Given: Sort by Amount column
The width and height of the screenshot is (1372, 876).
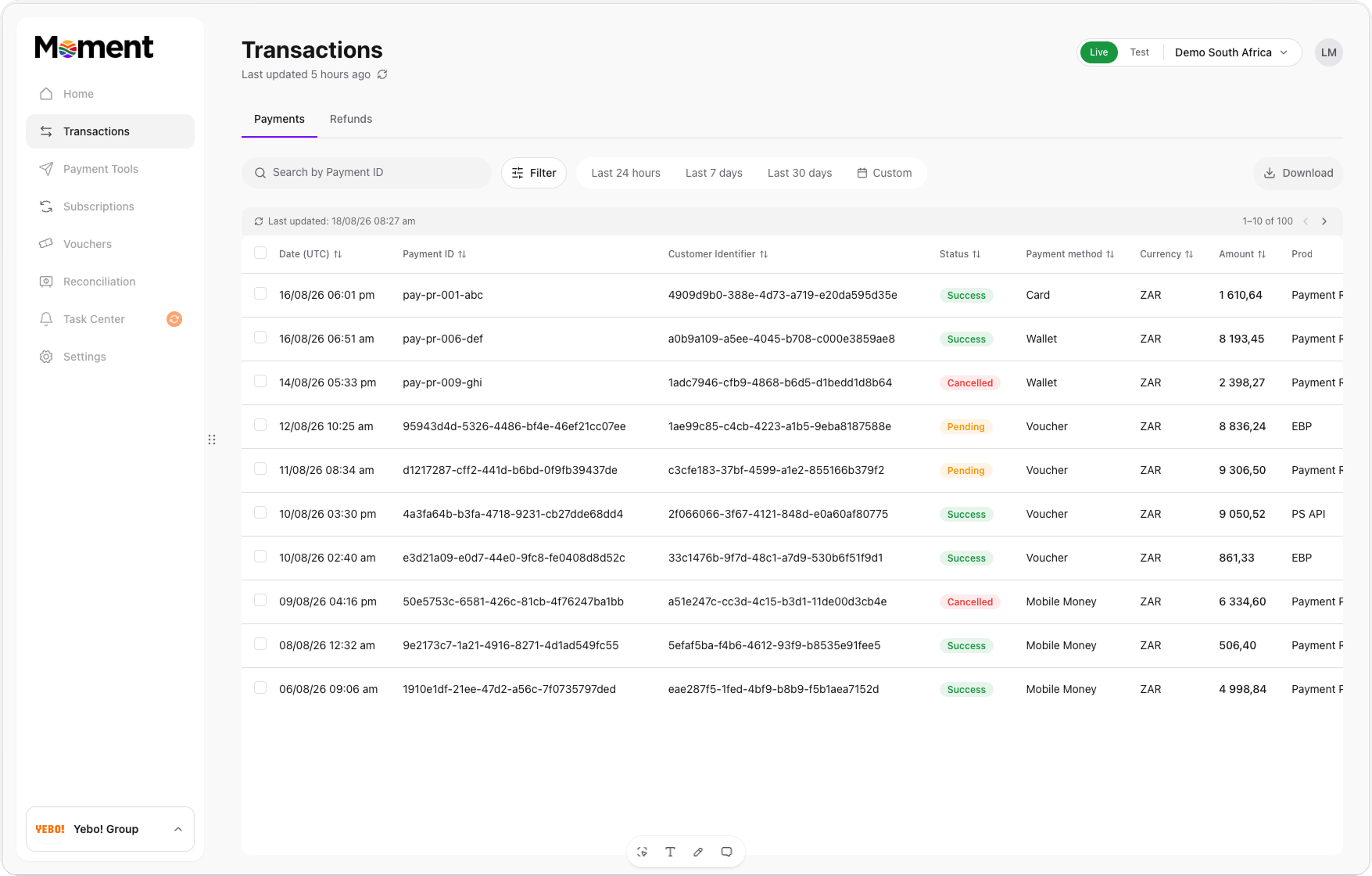Looking at the screenshot, I should (1262, 254).
